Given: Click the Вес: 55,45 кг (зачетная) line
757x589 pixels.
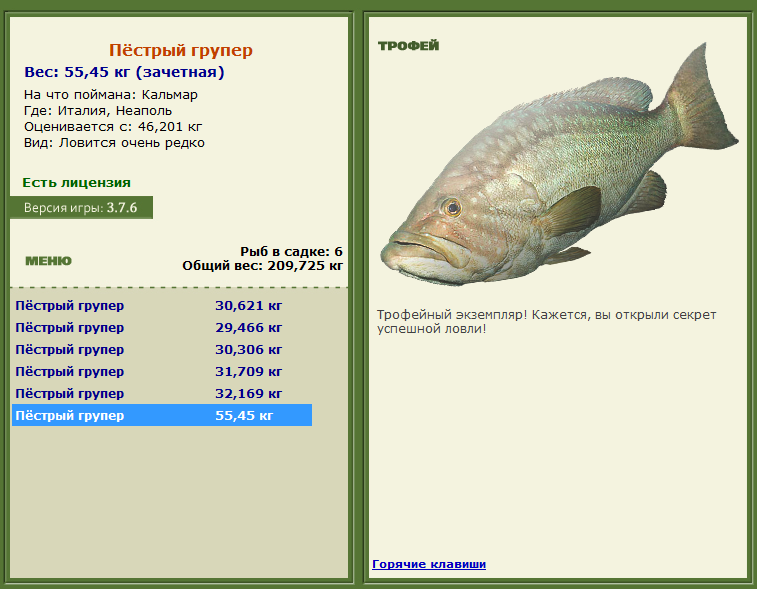Looking at the screenshot, I should (x=125, y=72).
